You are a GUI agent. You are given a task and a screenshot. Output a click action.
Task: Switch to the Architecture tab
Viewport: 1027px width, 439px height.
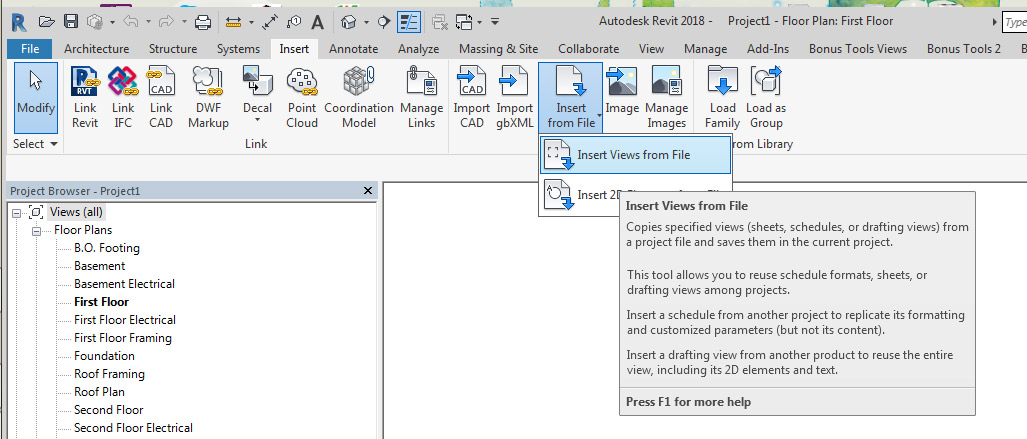pos(96,48)
